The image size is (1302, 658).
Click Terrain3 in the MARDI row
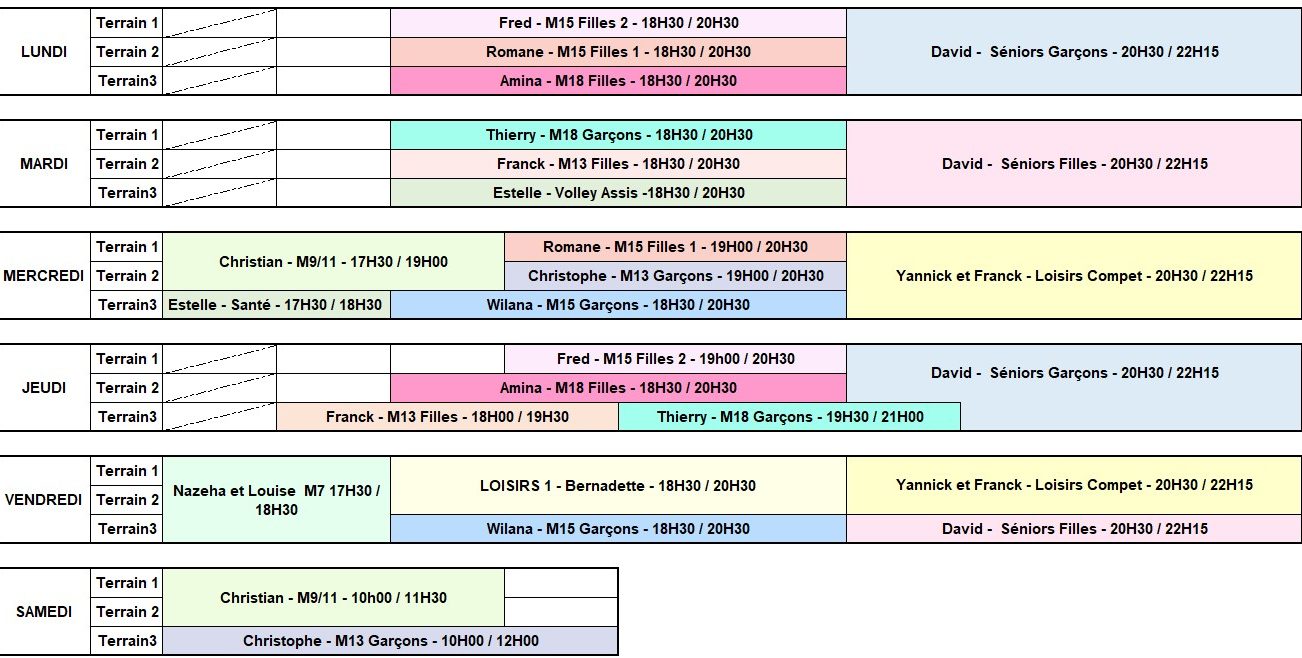(x=127, y=193)
